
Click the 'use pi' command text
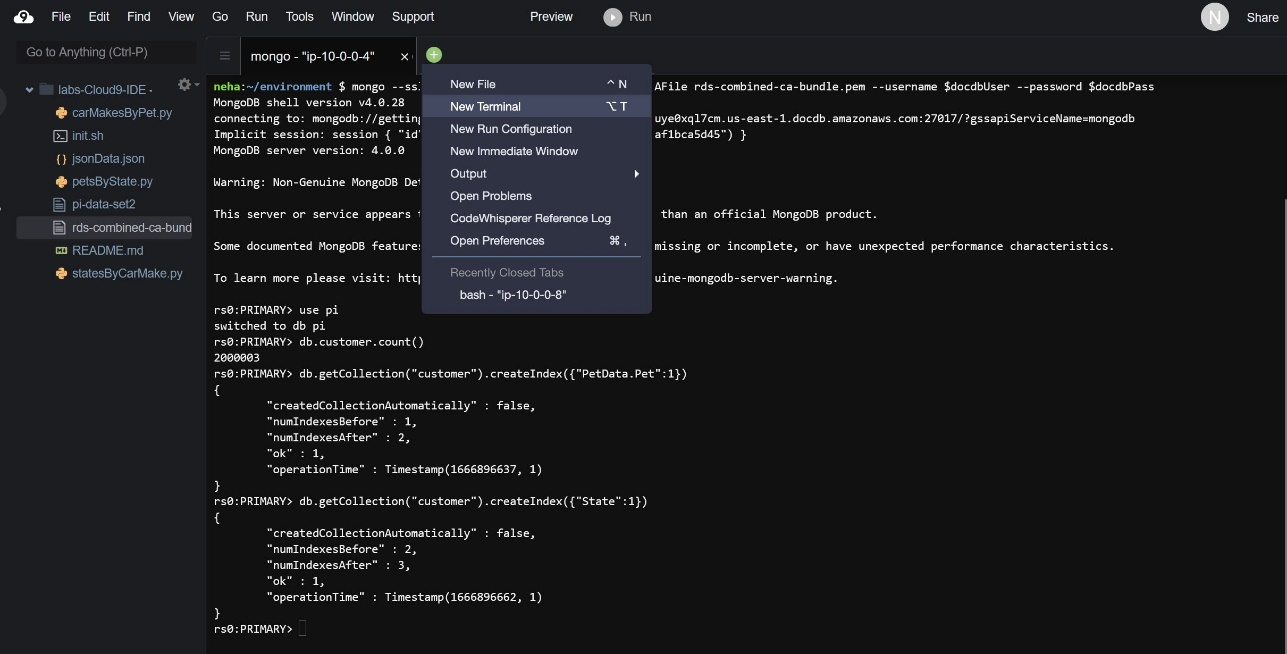click(x=318, y=310)
